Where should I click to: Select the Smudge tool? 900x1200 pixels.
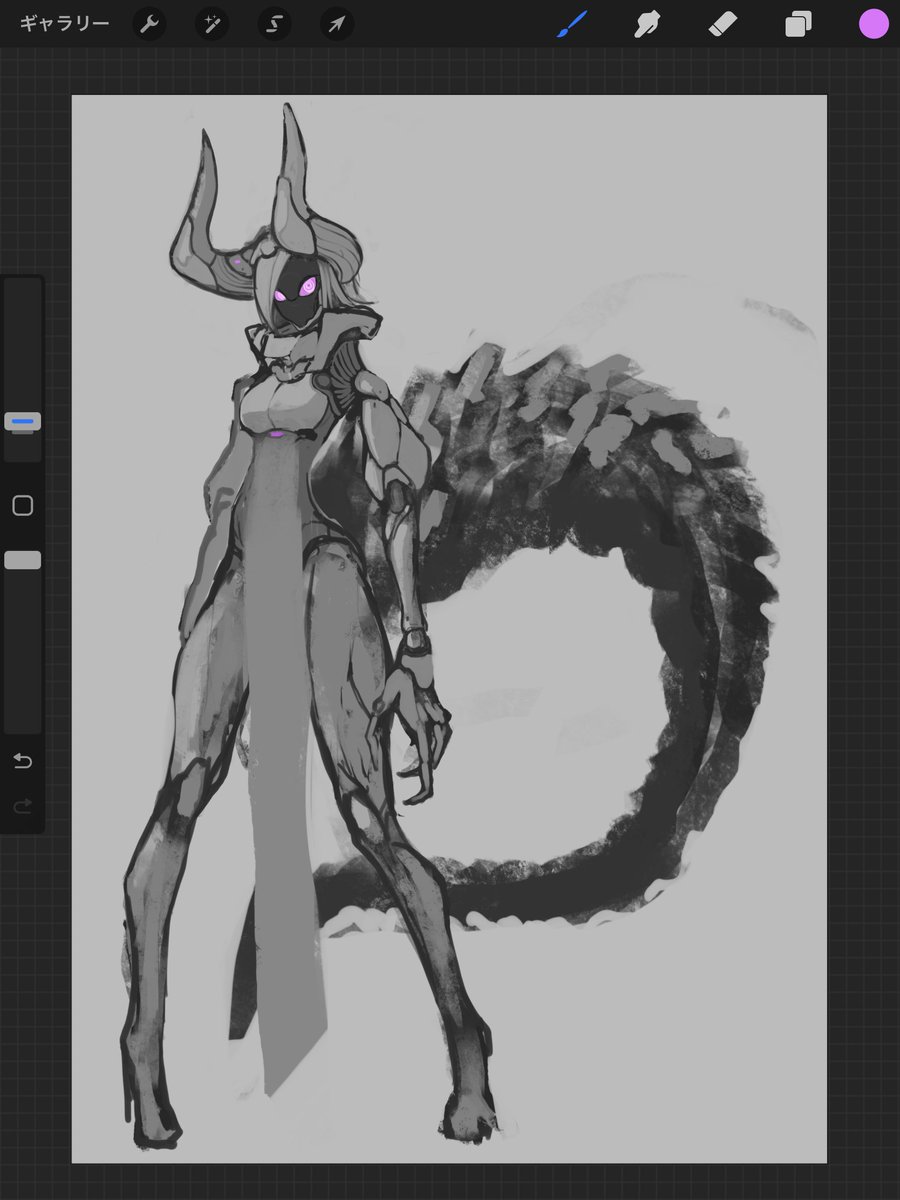tap(648, 24)
